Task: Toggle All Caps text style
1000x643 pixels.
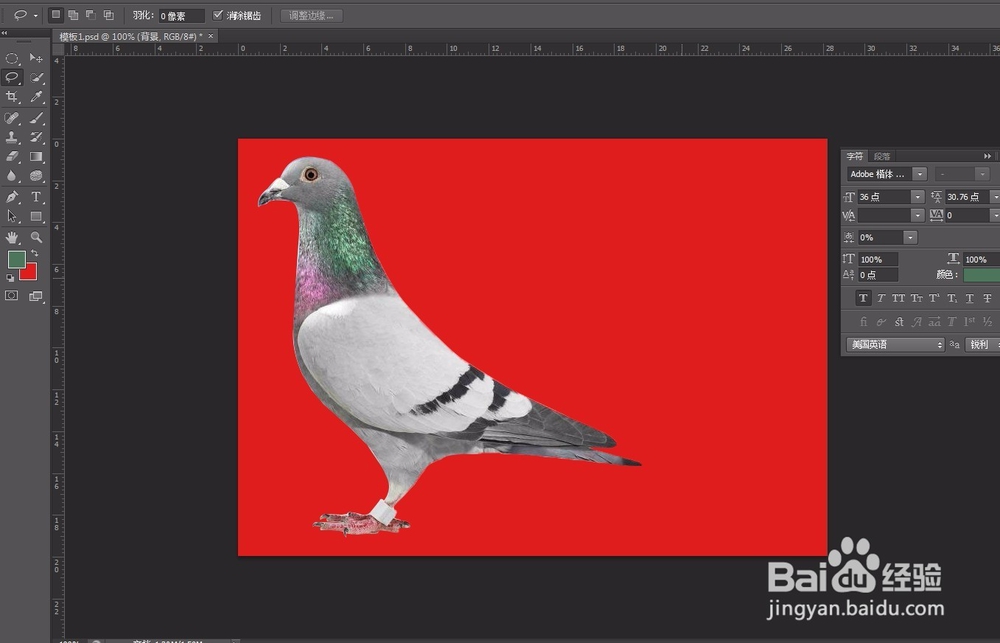Action: (899, 298)
